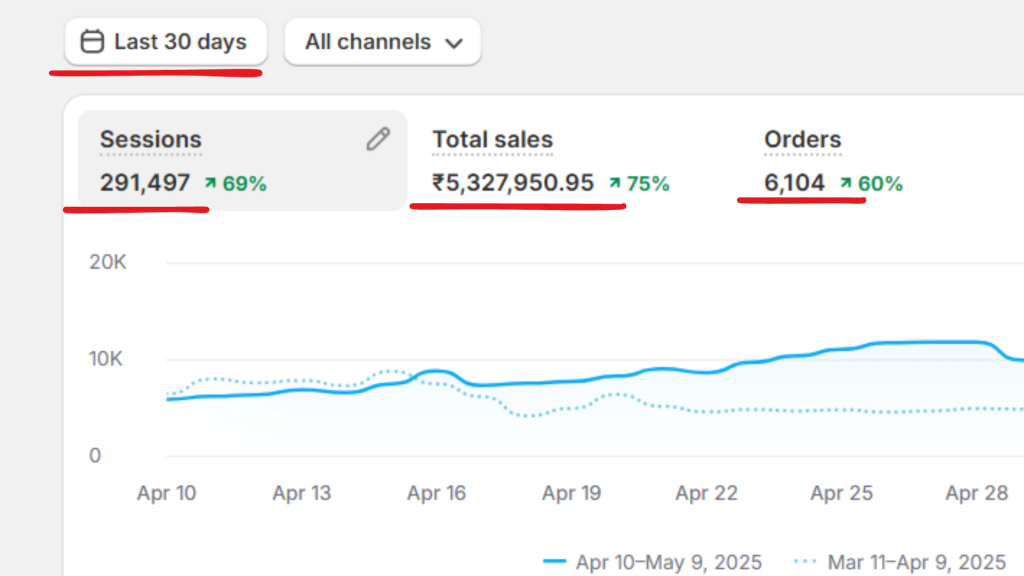The height and width of the screenshot is (576, 1024).
Task: Expand the All channels dropdown
Action: tap(383, 42)
